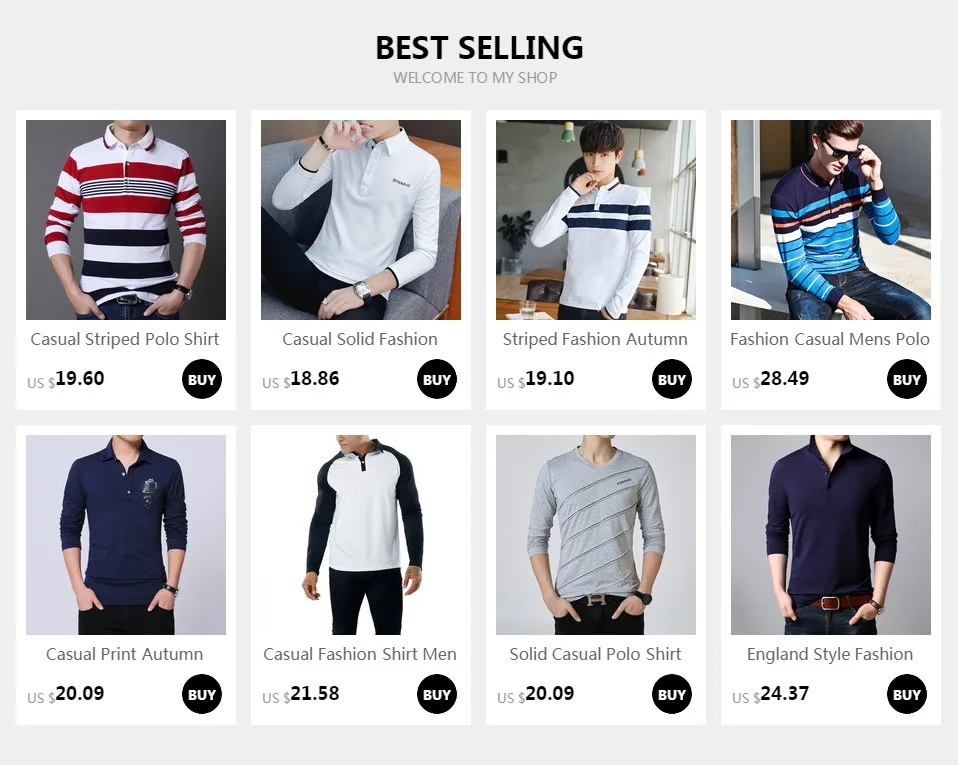Click BUY button for Casual Striped Polo Shirt
Image resolution: width=958 pixels, height=765 pixels.
pyautogui.click(x=202, y=379)
